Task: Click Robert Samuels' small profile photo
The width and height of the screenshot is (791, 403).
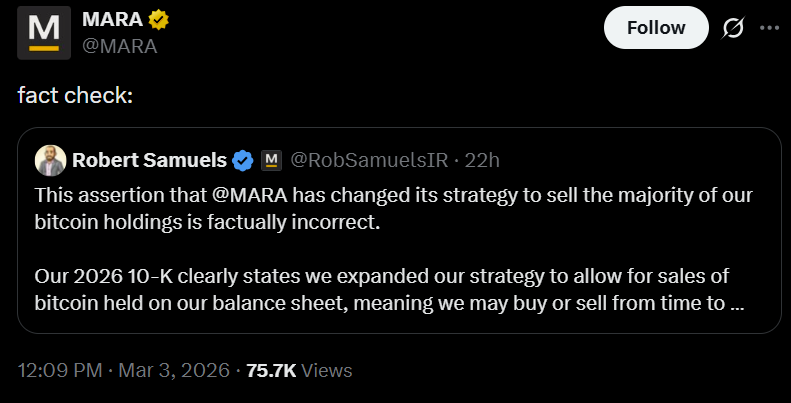Action: (x=50, y=160)
